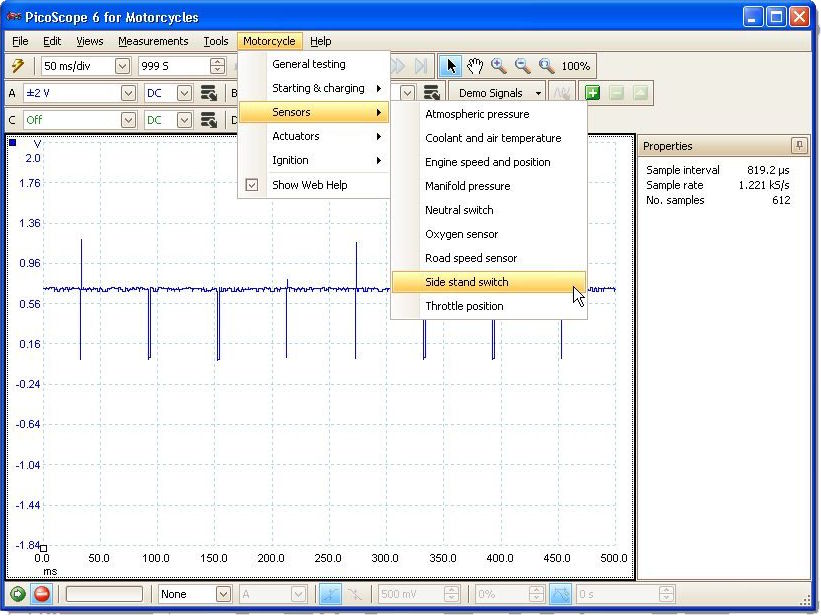The width and height of the screenshot is (821, 616).
Task: Adjust the 0% pre-trigger stepper
Action: pyautogui.click(x=536, y=594)
